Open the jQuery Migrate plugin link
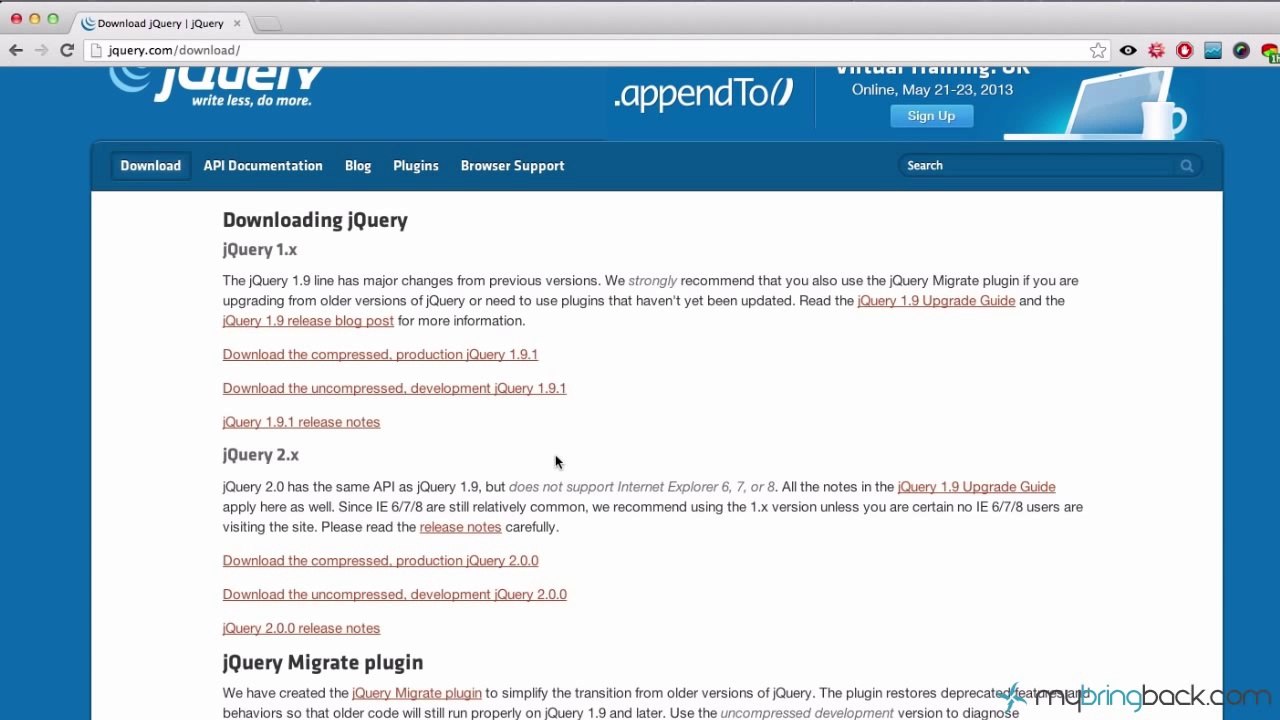 416,693
